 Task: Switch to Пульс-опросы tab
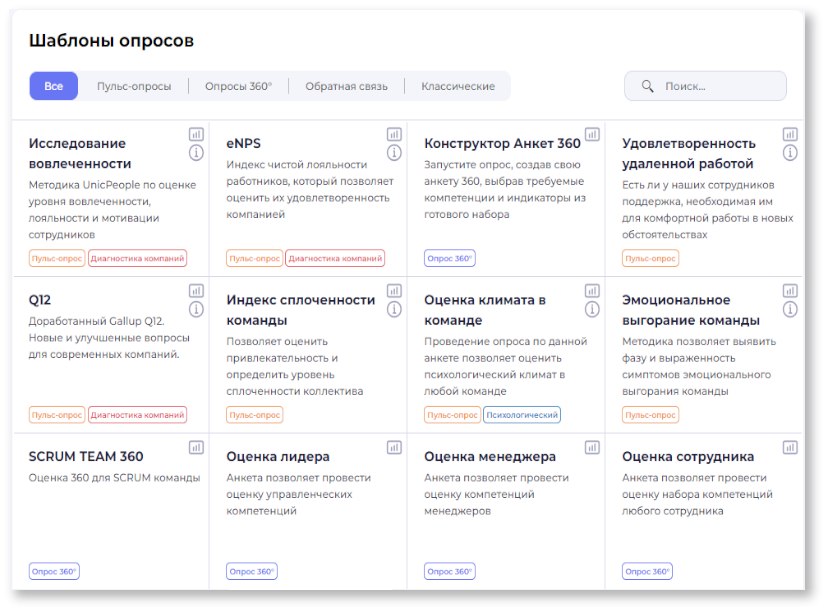point(134,87)
